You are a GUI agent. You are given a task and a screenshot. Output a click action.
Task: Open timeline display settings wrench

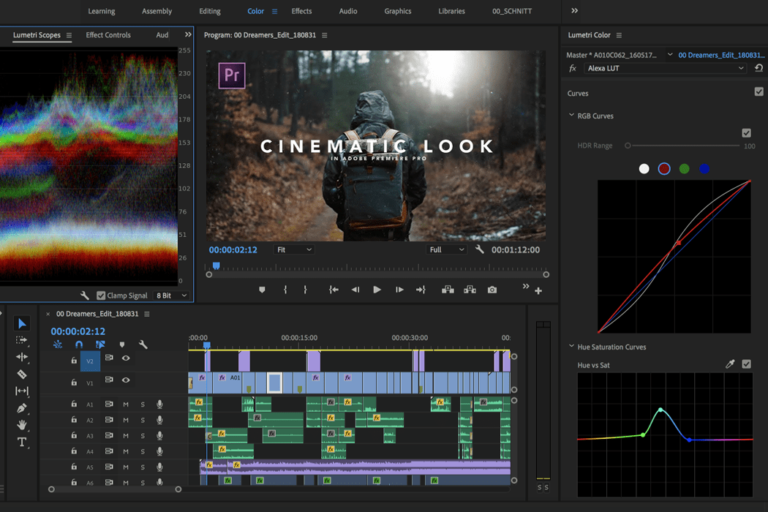coord(143,344)
